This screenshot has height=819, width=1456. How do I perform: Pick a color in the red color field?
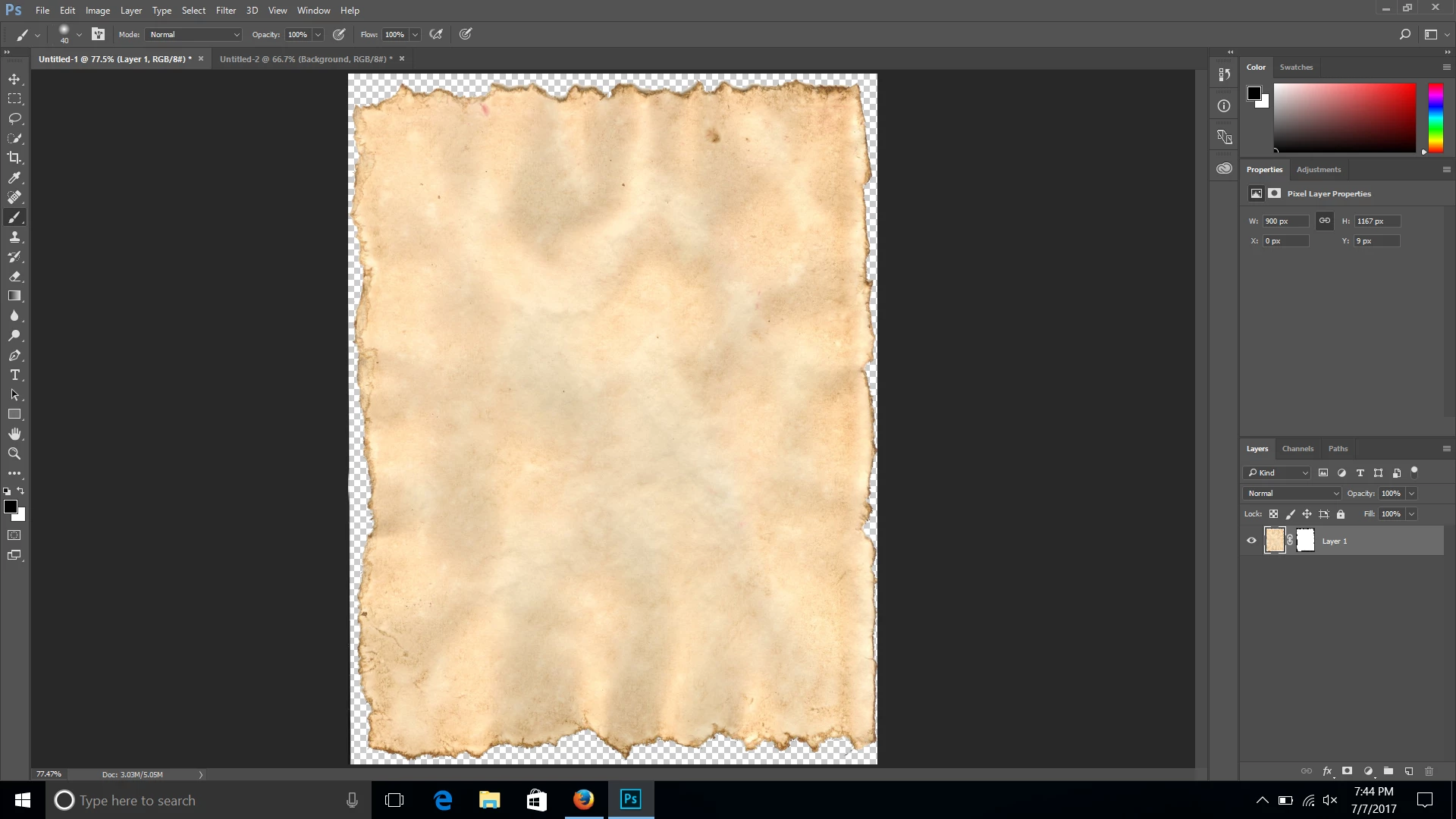(1344, 118)
